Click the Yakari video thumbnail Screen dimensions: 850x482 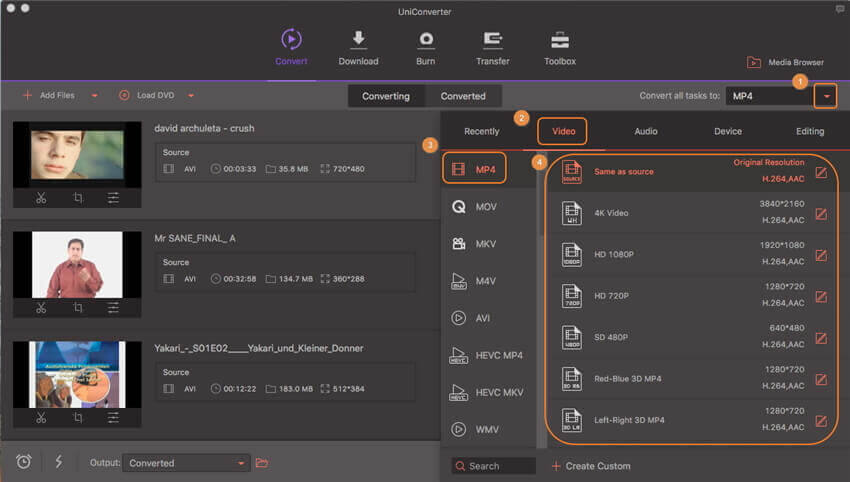77,374
